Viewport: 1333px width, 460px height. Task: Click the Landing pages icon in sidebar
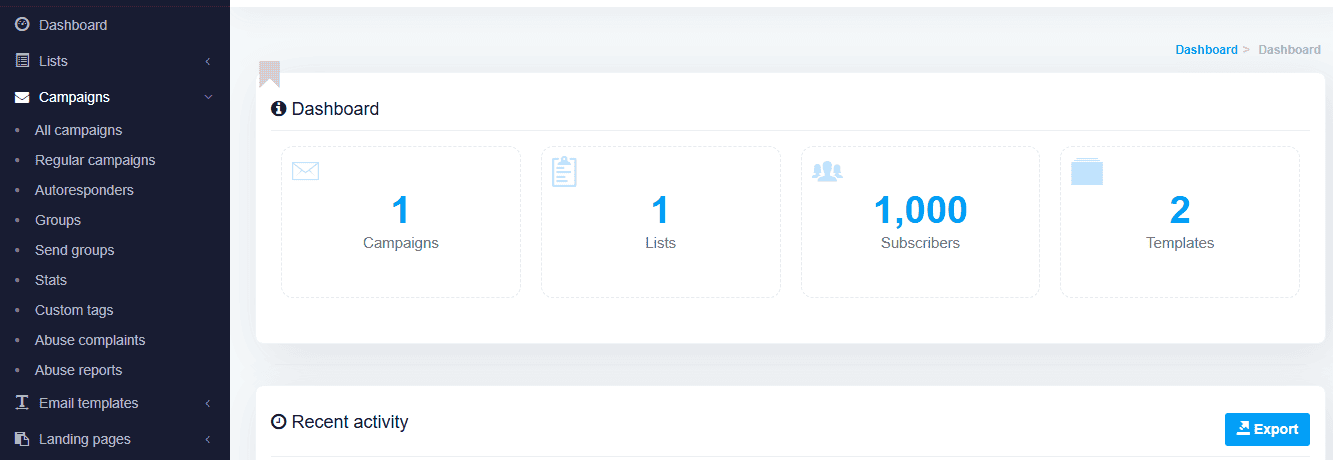coord(22,439)
